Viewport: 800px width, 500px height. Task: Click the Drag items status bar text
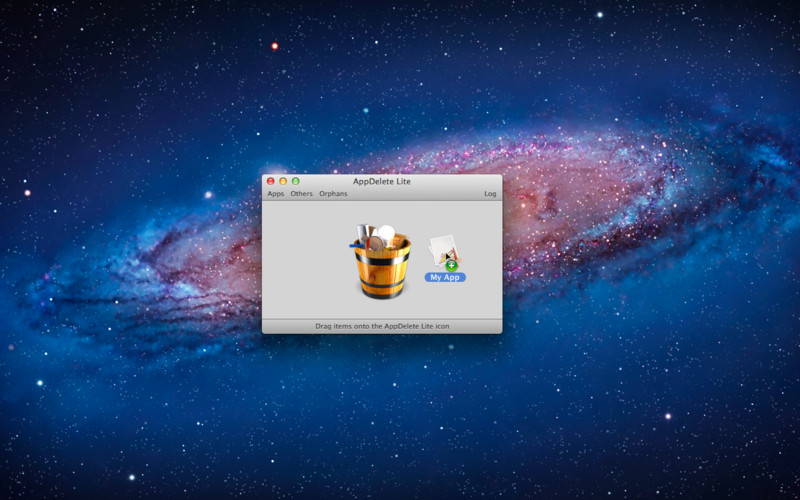(x=382, y=326)
